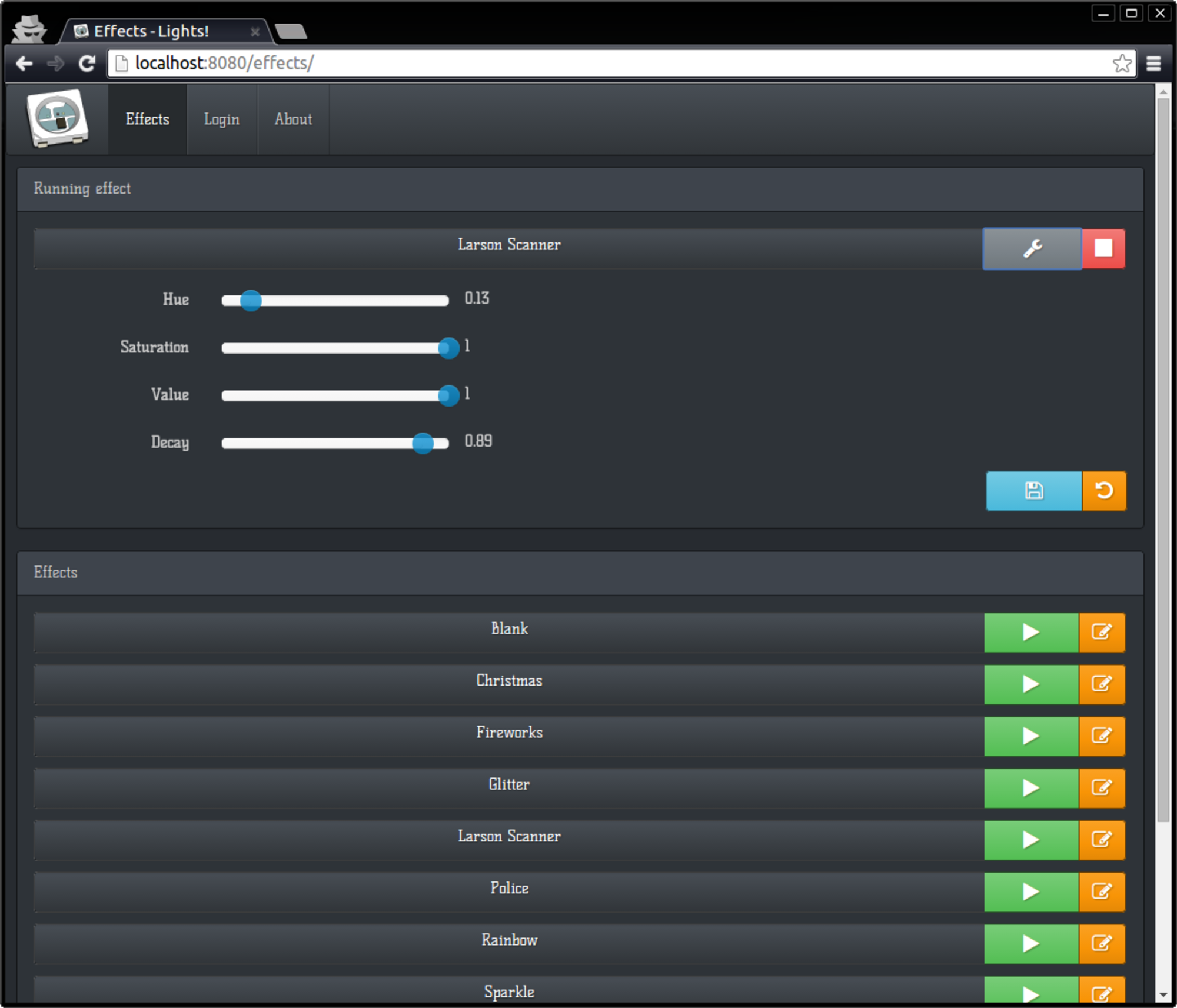This screenshot has width=1177, height=1008.
Task: Click the running Larson Scanner title bar
Action: pyautogui.click(x=508, y=248)
